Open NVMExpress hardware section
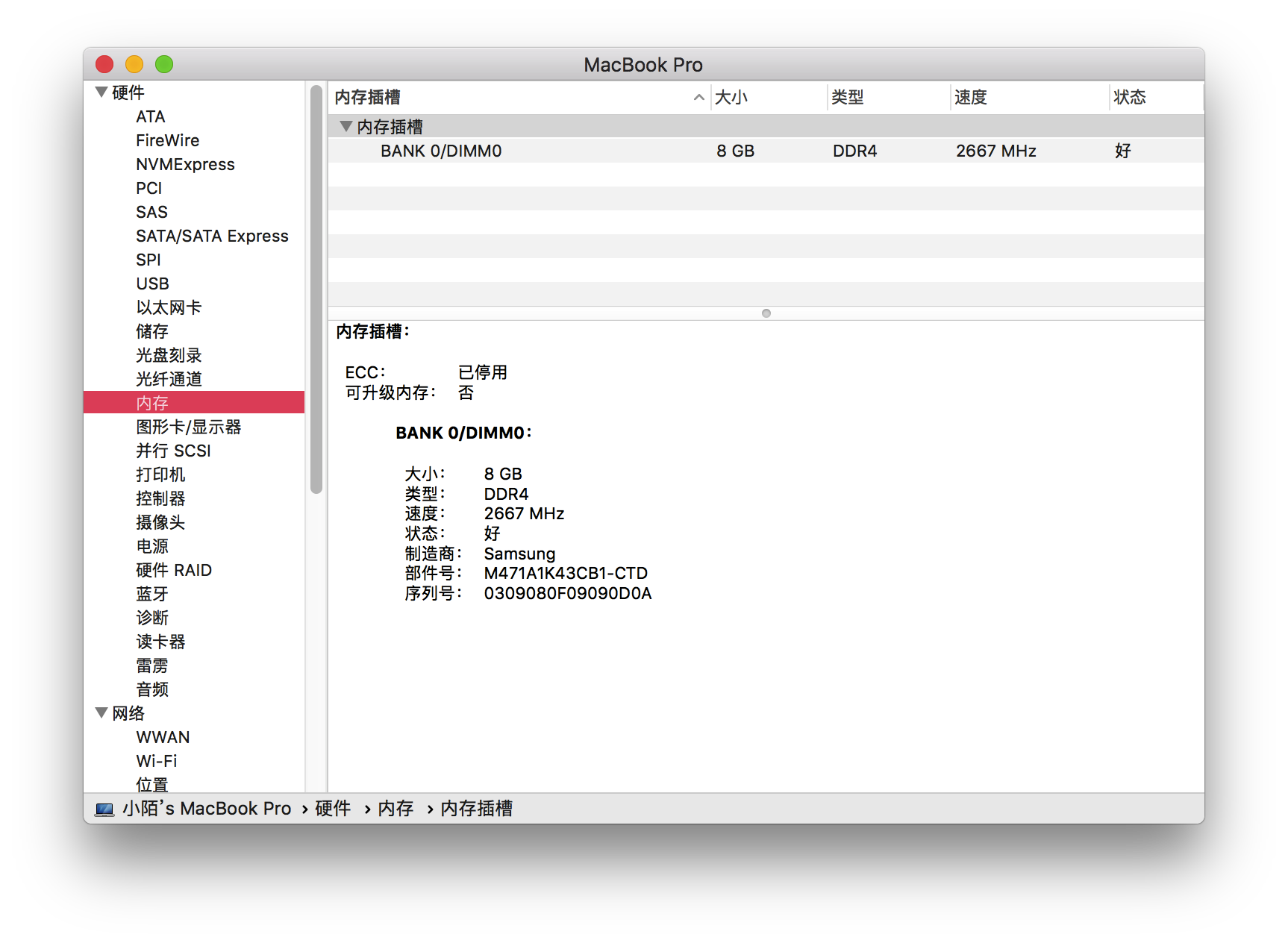This screenshot has height=943, width=1288. 185,164
